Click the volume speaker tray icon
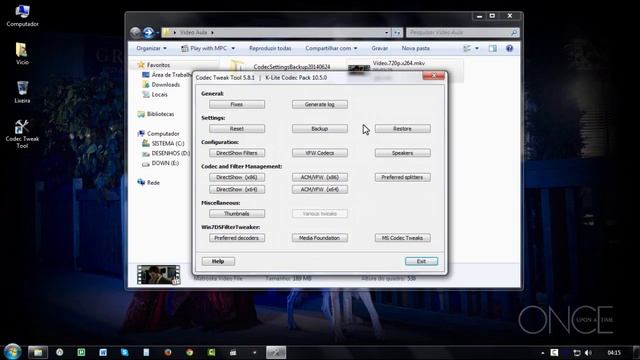The height and width of the screenshot is (360, 640). tap(588, 353)
